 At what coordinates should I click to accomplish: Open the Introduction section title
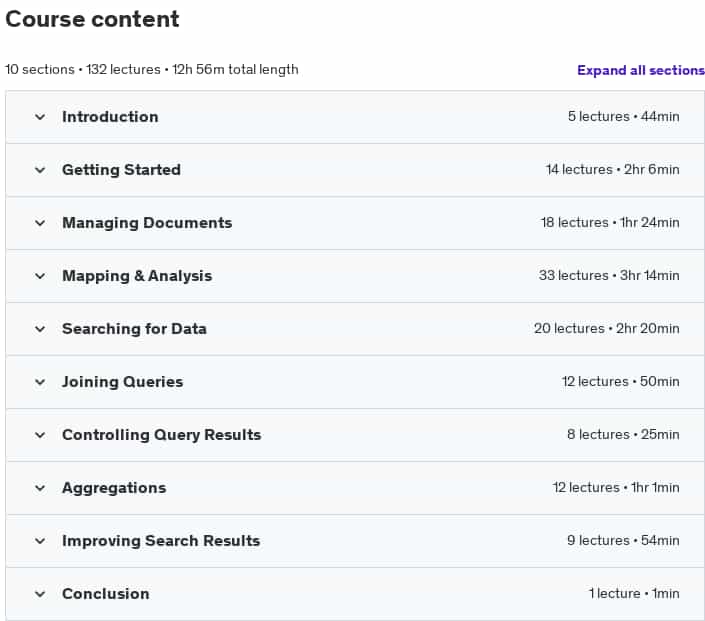pos(110,117)
